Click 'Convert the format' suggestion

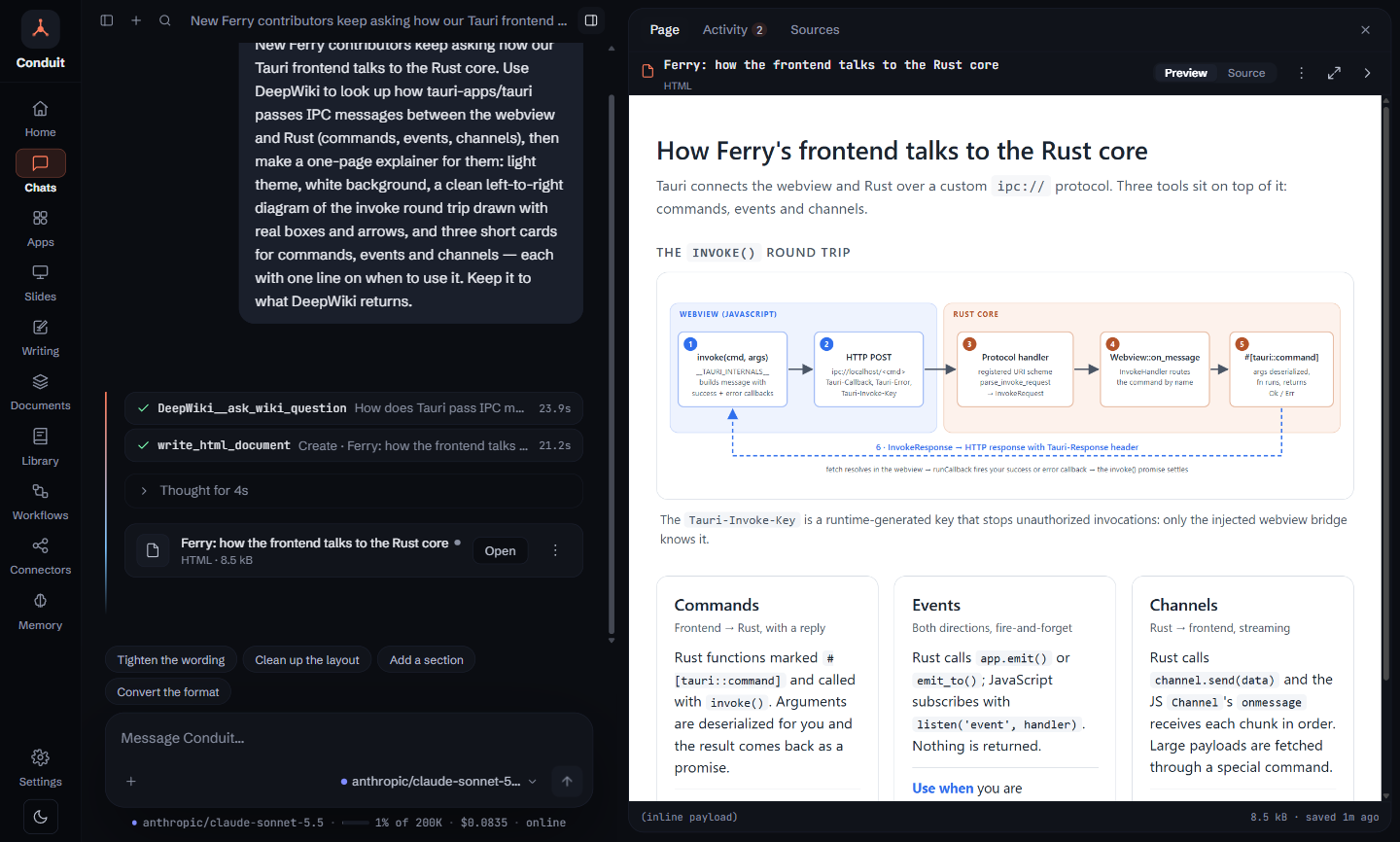click(168, 692)
